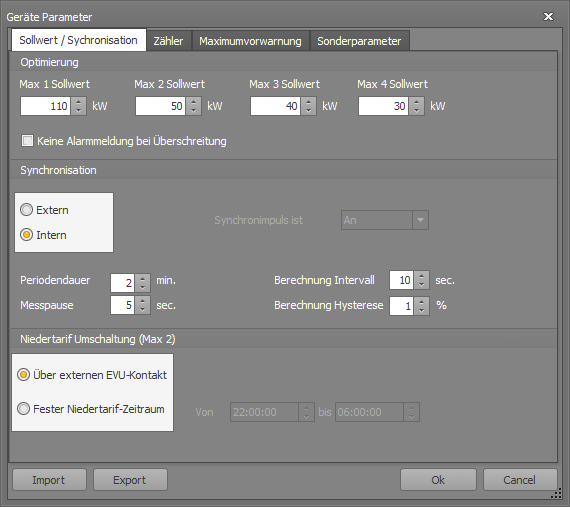Image resolution: width=570 pixels, height=507 pixels.
Task: Click the Periodendauer minutes field
Action: coord(123,283)
